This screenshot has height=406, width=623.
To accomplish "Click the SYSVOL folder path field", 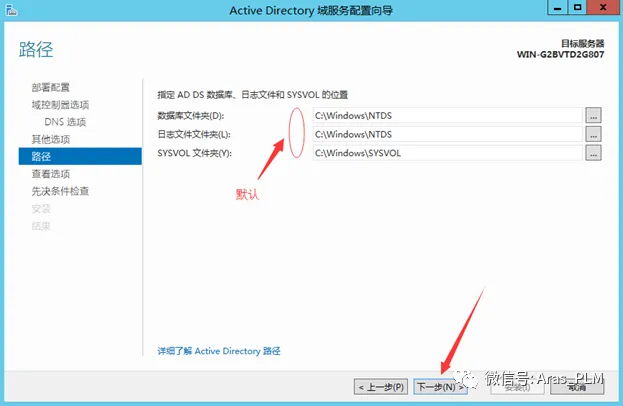I will (x=448, y=153).
